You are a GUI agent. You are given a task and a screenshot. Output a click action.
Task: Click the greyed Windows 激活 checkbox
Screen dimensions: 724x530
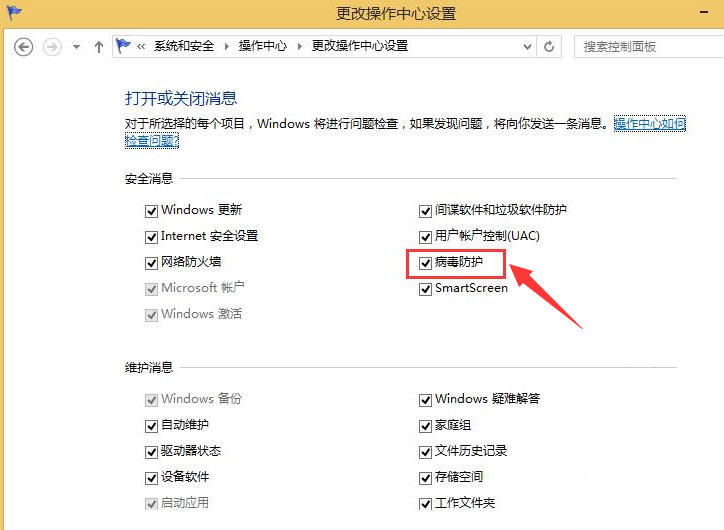151,315
